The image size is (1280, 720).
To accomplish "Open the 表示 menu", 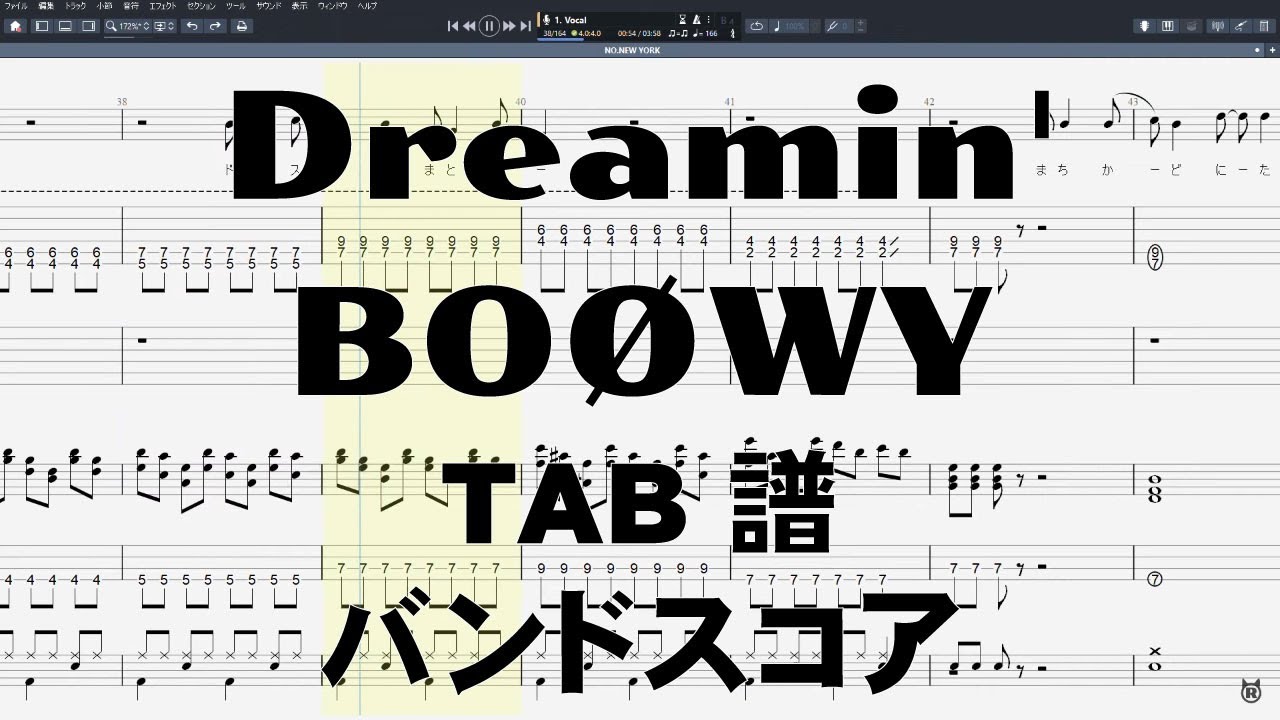I will pos(300,6).
